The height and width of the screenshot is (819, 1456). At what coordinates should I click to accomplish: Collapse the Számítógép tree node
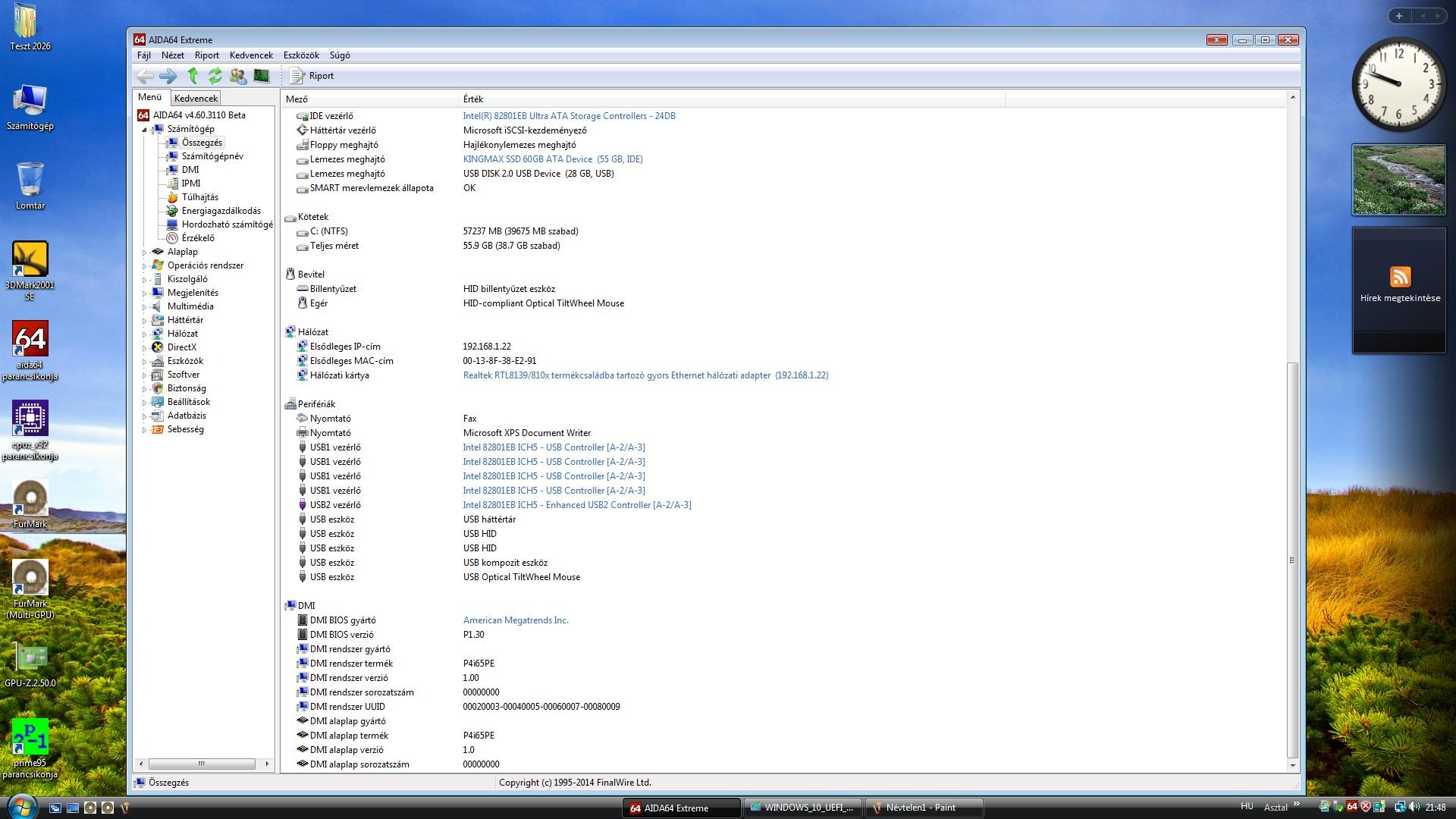[x=144, y=130]
